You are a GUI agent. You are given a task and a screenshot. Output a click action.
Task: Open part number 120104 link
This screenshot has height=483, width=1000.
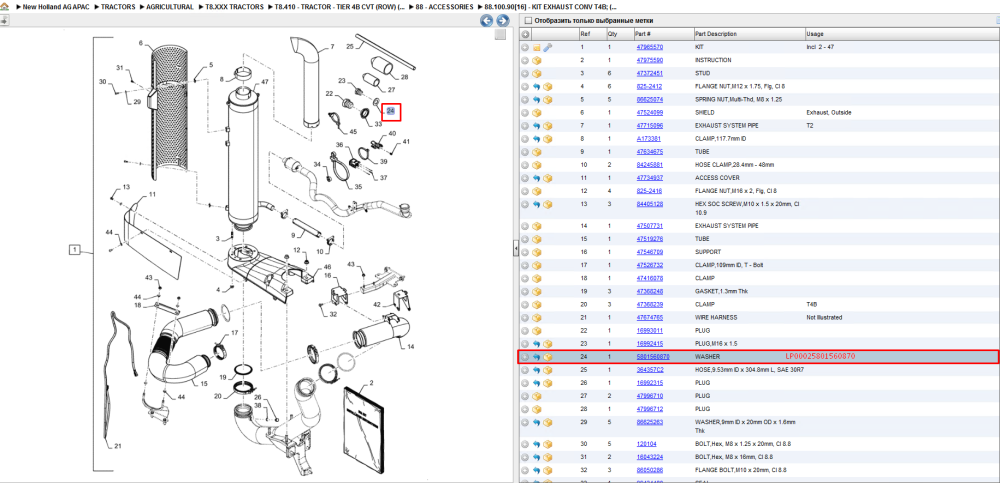click(645, 444)
